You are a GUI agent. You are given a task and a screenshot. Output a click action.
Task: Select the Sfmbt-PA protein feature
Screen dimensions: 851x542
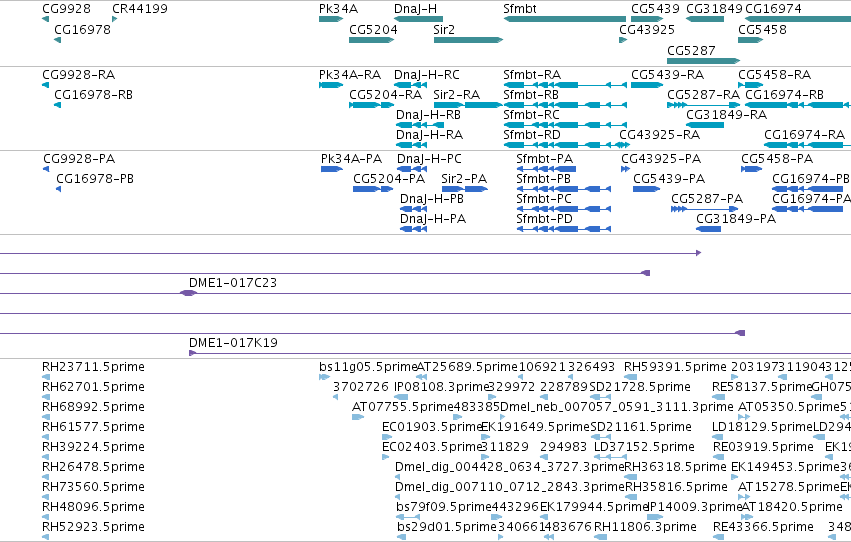546,169
